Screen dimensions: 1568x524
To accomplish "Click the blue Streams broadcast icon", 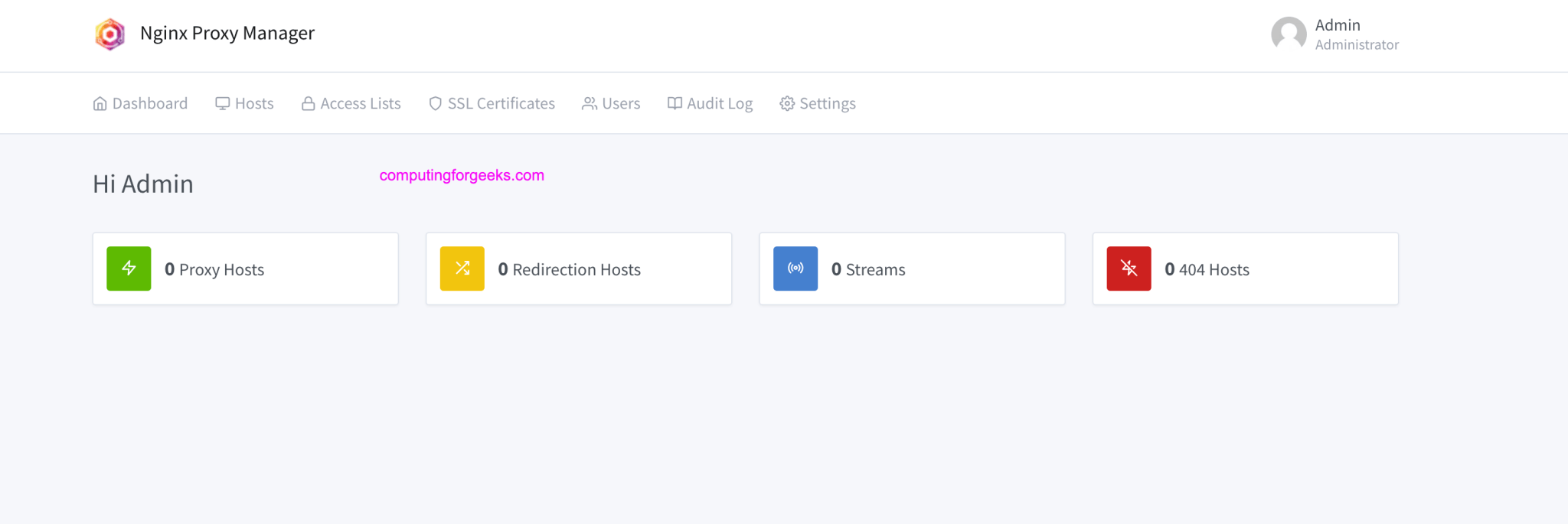I will [x=795, y=269].
